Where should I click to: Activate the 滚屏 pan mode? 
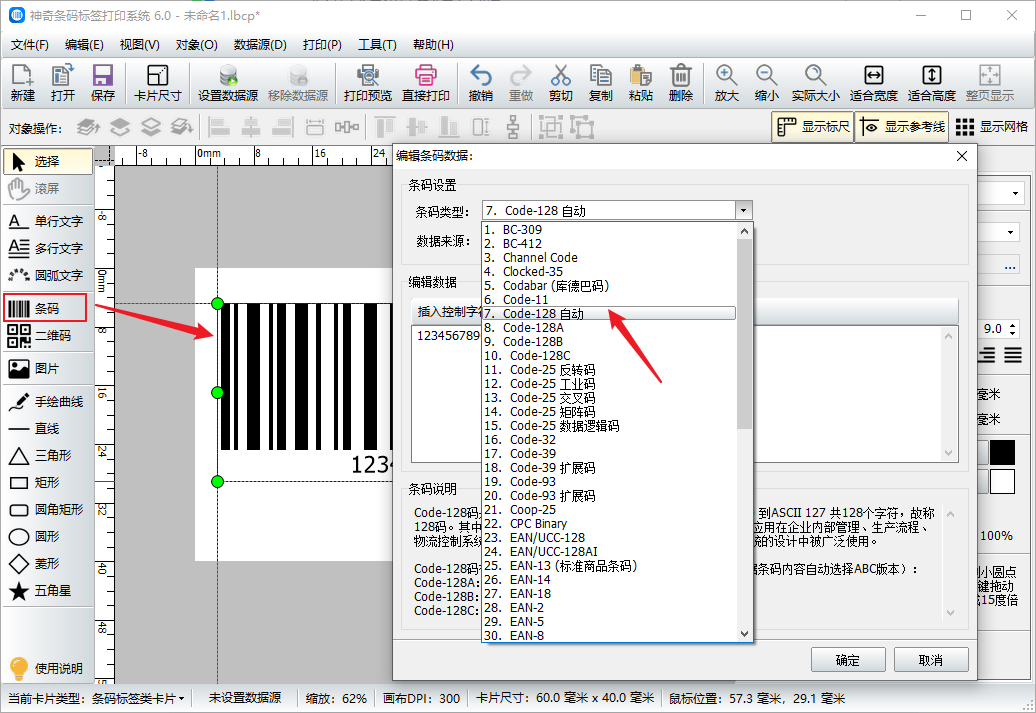(x=48, y=189)
